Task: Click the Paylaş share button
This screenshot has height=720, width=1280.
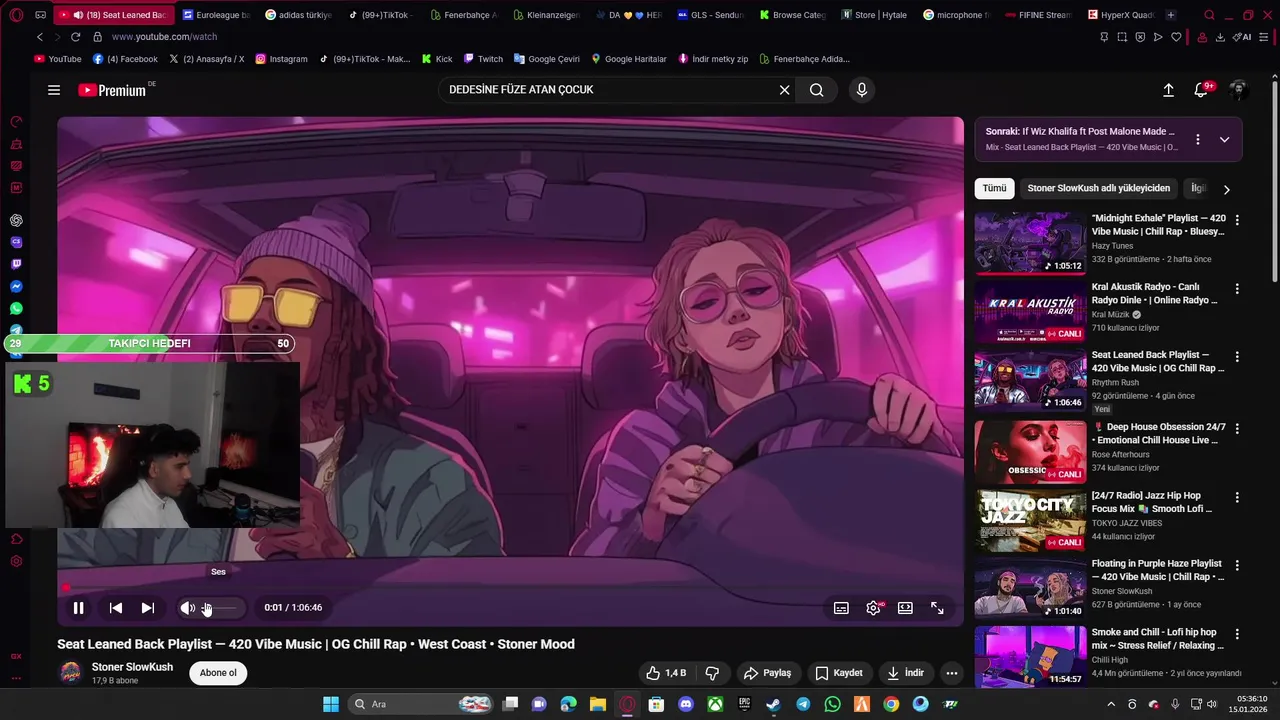Action: click(x=767, y=673)
